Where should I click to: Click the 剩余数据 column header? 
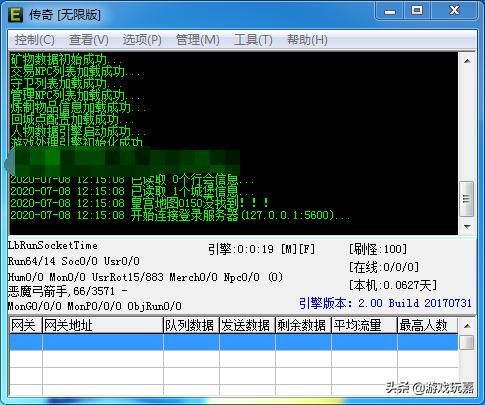pos(303,325)
